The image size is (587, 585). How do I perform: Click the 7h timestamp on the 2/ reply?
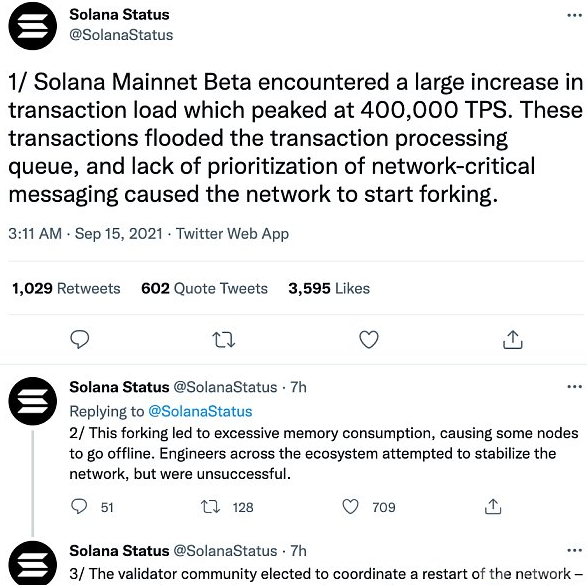tap(298, 387)
